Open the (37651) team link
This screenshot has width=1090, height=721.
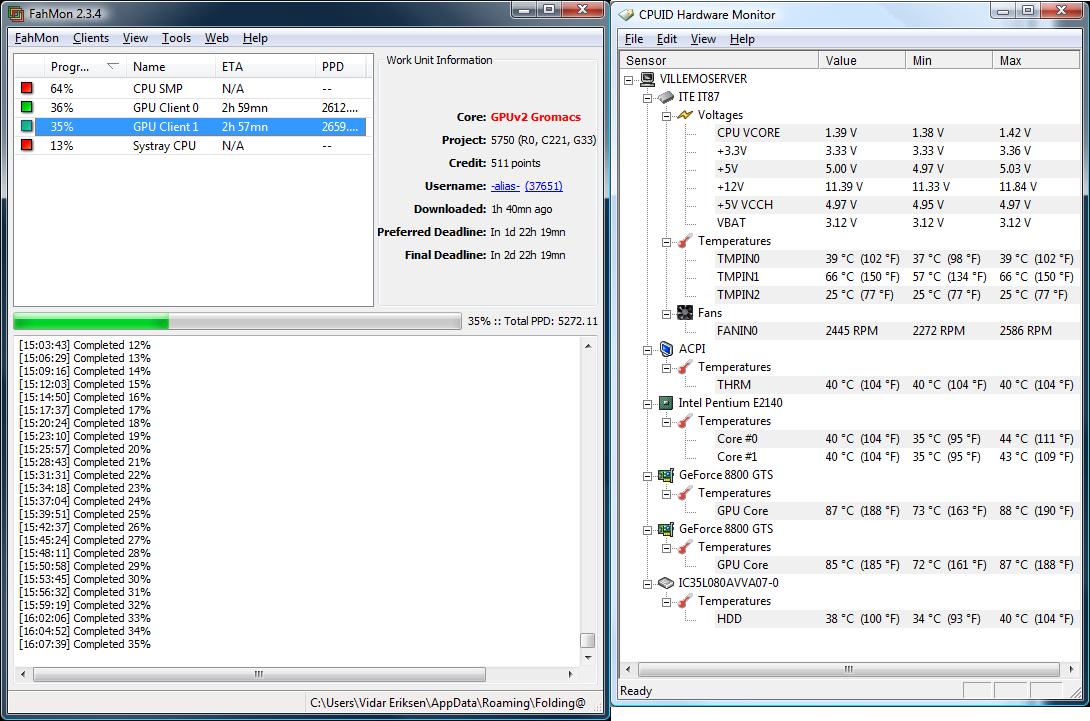point(544,186)
